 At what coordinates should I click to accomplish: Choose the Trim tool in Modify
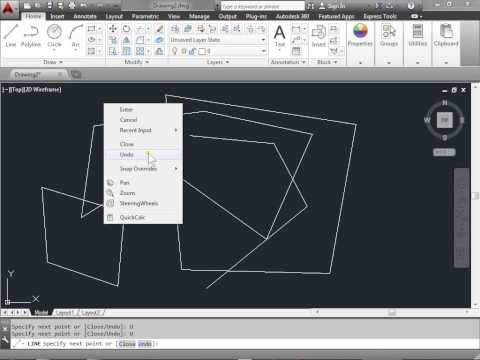140,29
